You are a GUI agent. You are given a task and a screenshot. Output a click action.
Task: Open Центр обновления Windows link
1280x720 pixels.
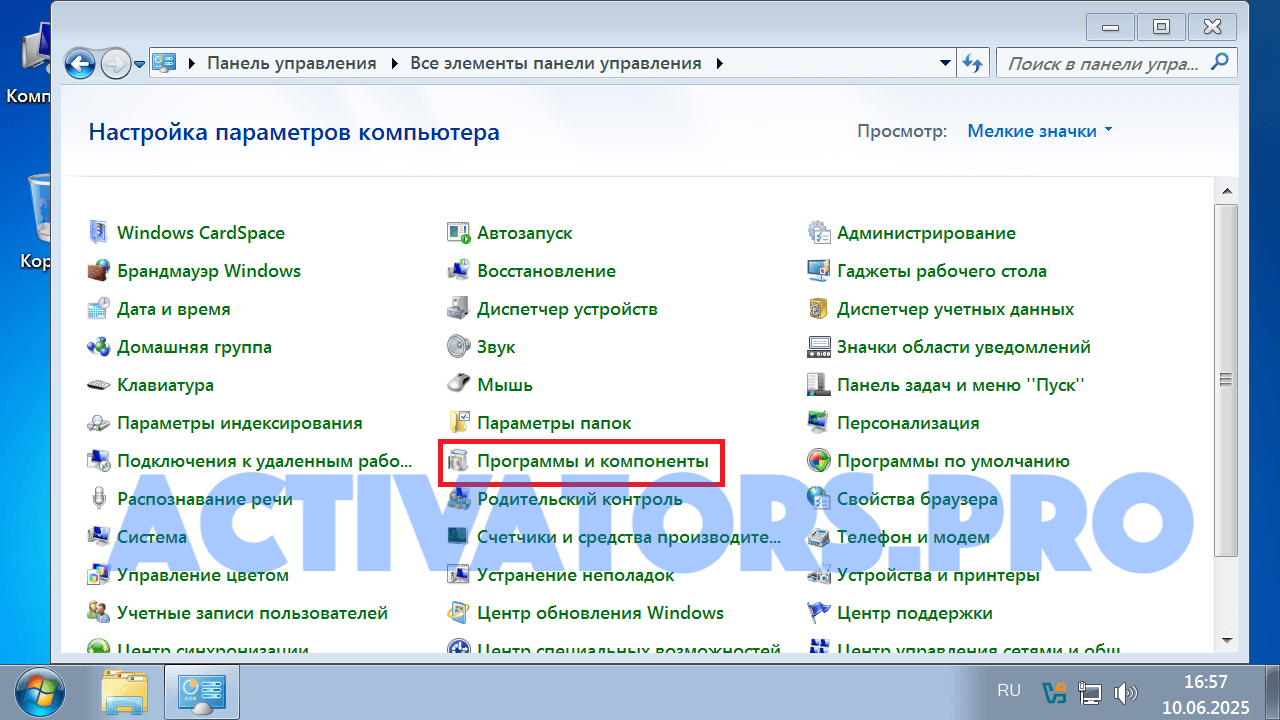pyautogui.click(x=600, y=613)
